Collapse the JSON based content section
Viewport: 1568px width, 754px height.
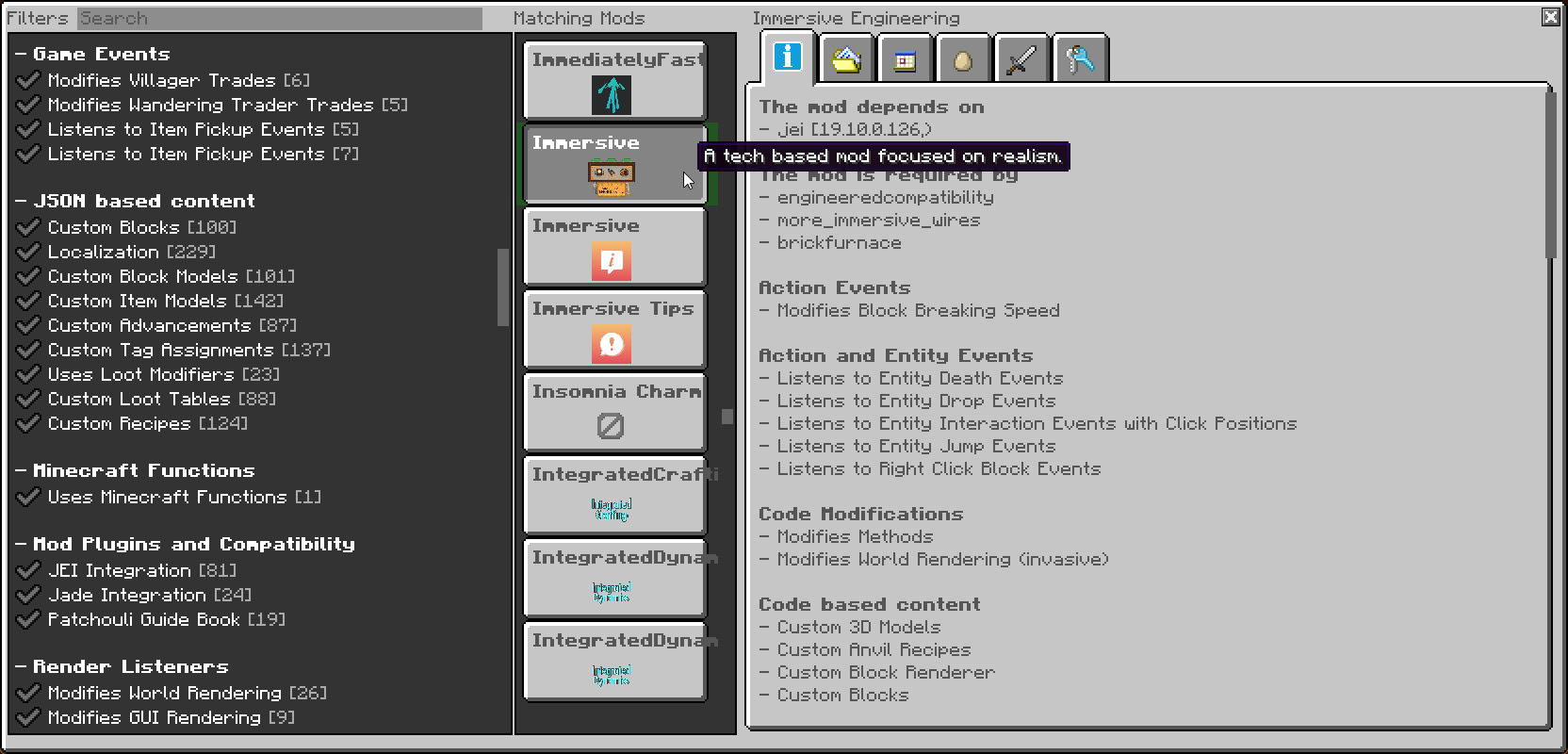[21, 202]
